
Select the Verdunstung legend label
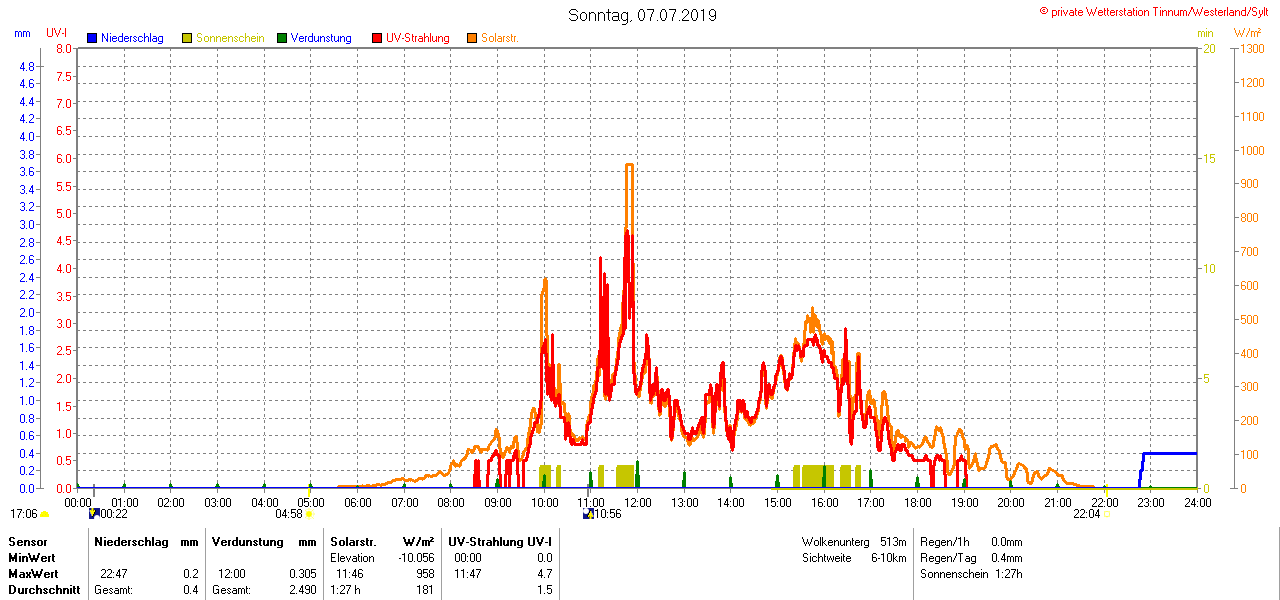coord(321,38)
